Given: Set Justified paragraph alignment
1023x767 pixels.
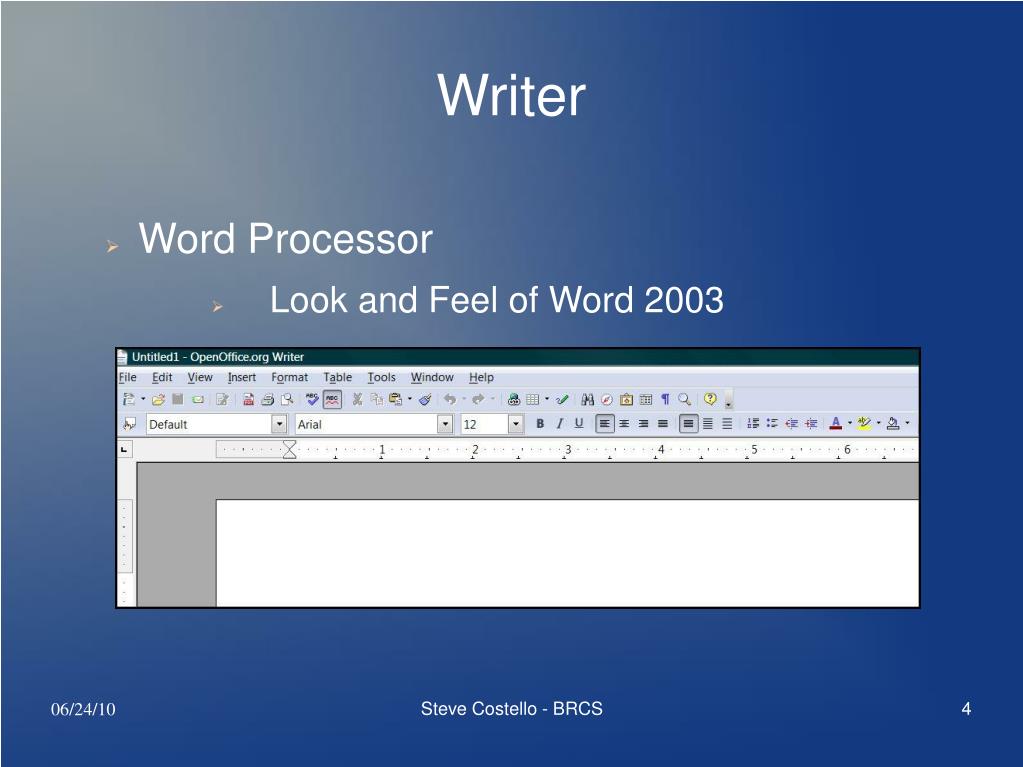Looking at the screenshot, I should pos(663,424).
